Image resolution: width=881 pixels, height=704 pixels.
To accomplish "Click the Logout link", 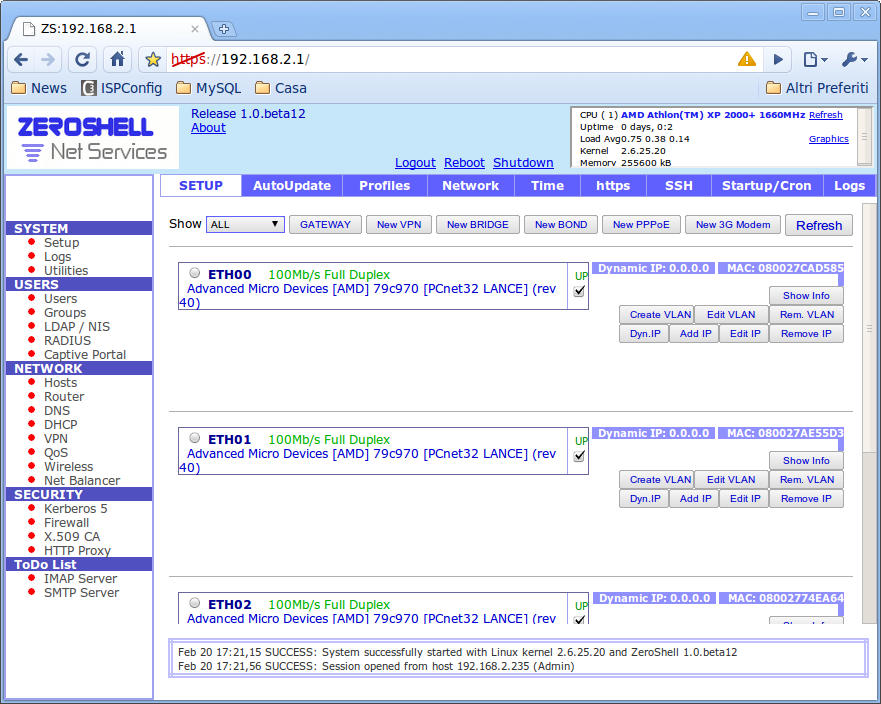I will click(415, 162).
